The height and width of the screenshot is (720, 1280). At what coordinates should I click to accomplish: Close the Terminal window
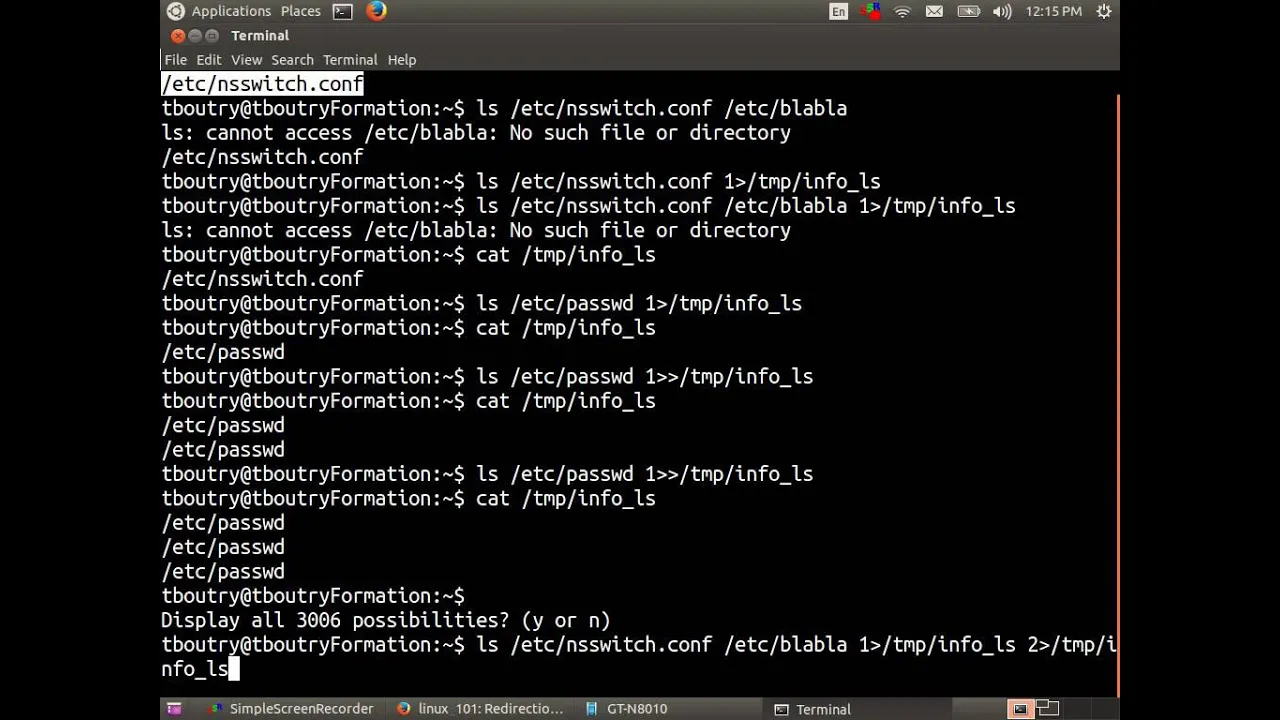click(178, 36)
